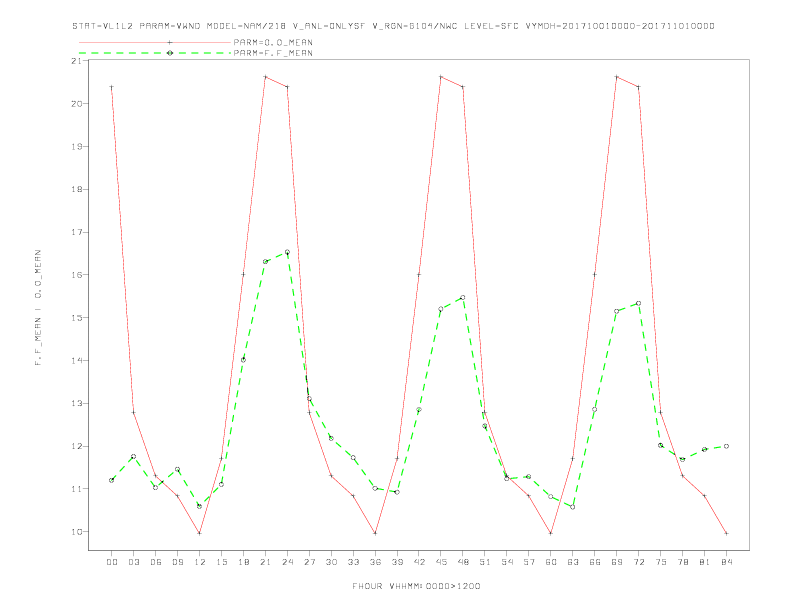Click x-axis forecast hour label 81

tap(705, 562)
